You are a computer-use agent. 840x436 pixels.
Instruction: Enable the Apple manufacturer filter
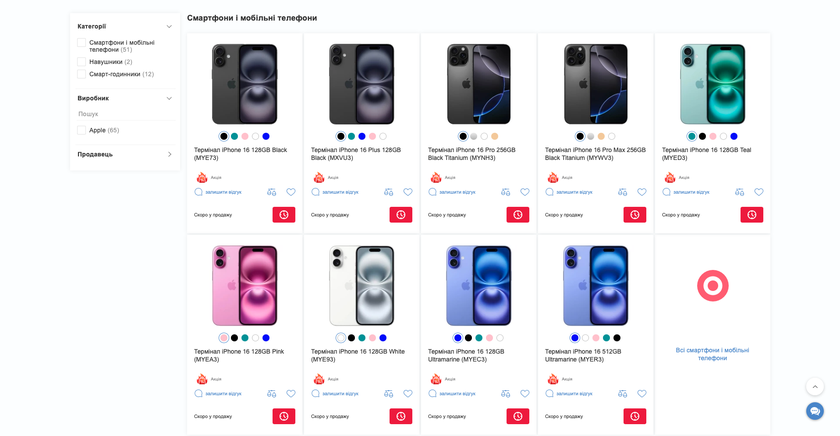82,130
